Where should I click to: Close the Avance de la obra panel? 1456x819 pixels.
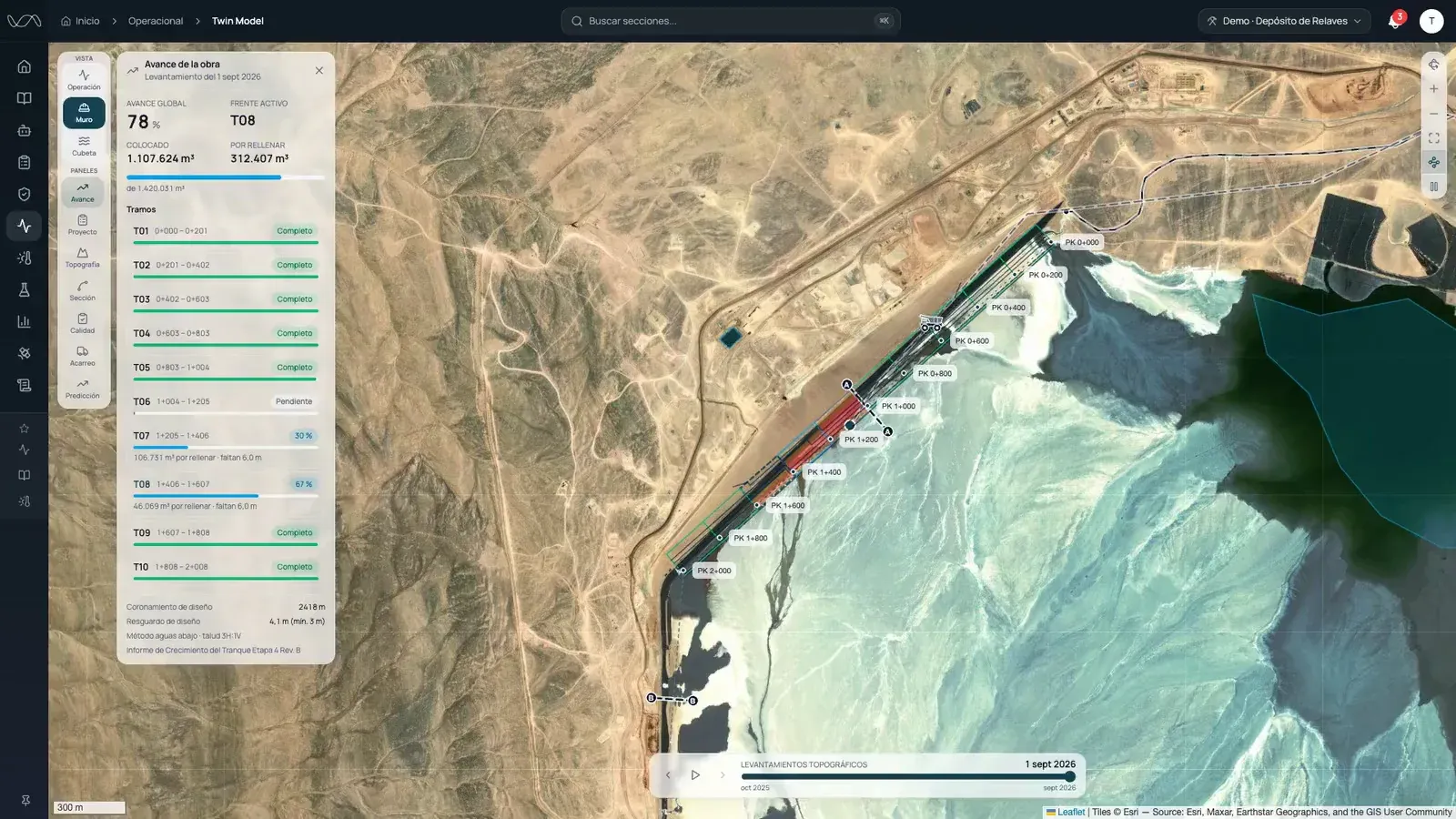coord(319,70)
